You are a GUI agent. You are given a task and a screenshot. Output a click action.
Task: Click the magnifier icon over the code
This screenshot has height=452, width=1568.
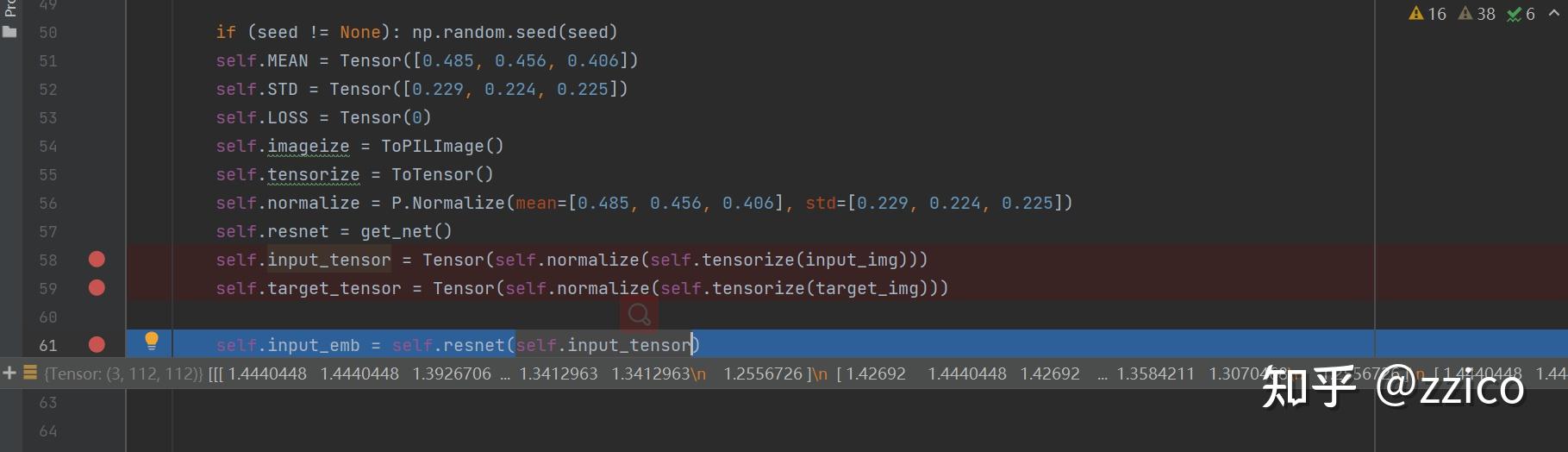tap(640, 315)
